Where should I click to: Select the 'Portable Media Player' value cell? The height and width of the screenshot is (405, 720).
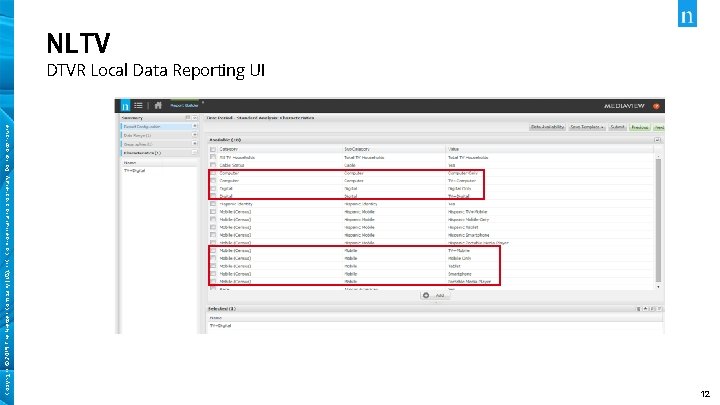point(469,281)
